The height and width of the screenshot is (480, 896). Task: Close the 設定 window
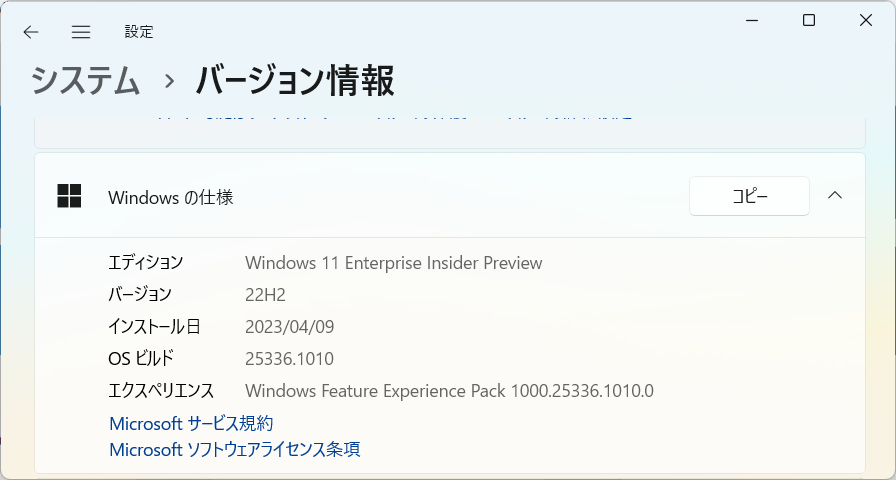pyautogui.click(x=866, y=21)
